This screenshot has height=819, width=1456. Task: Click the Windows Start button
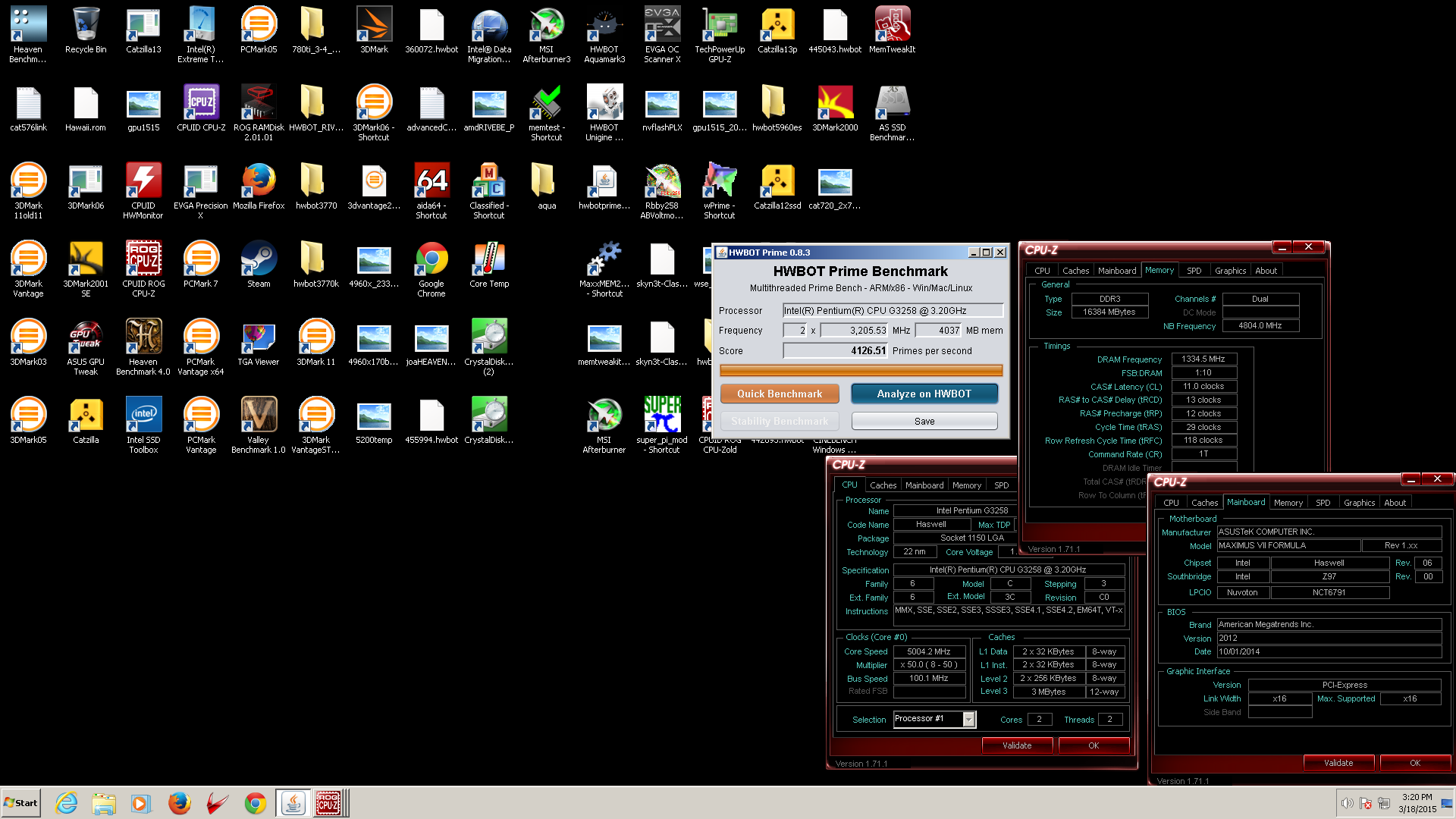(x=21, y=803)
